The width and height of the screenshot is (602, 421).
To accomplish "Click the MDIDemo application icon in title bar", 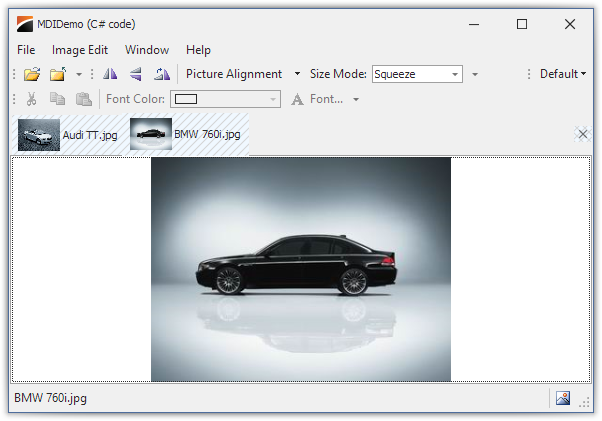I will coord(25,24).
